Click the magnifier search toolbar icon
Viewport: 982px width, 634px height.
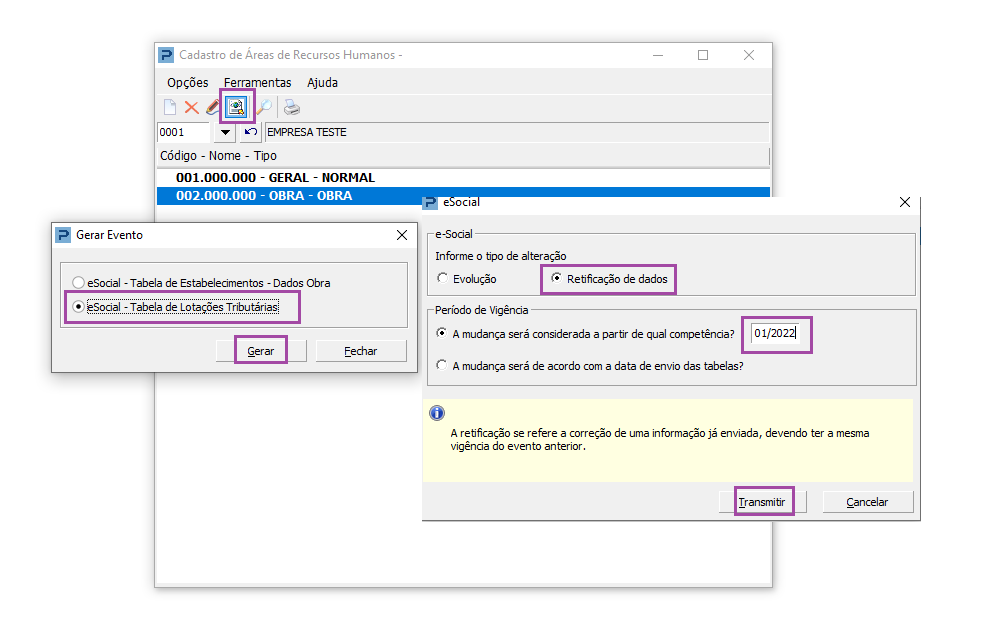[265, 108]
